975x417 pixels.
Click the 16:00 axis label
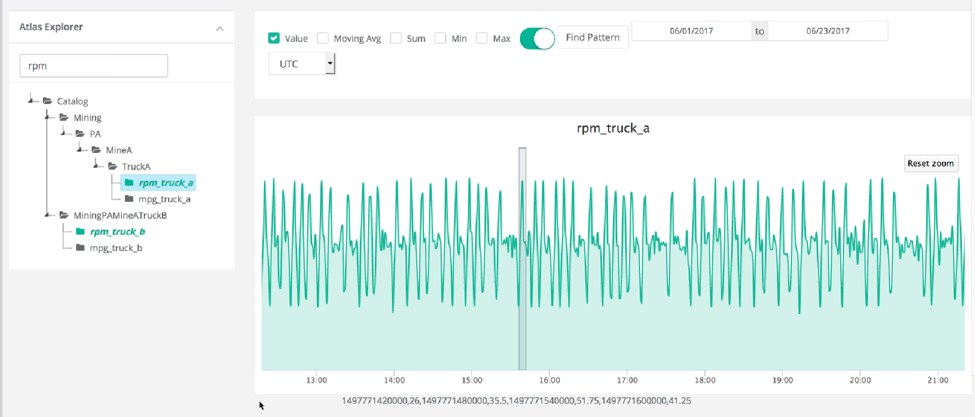click(550, 380)
